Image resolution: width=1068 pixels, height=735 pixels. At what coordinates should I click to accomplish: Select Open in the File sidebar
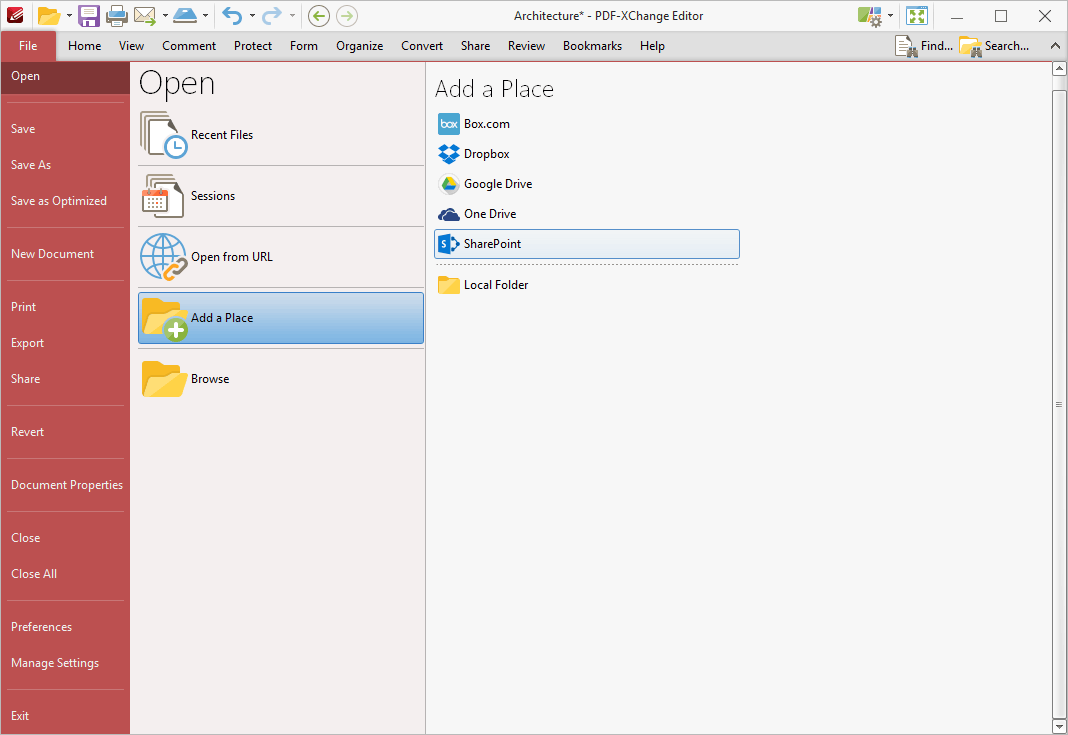[65, 76]
